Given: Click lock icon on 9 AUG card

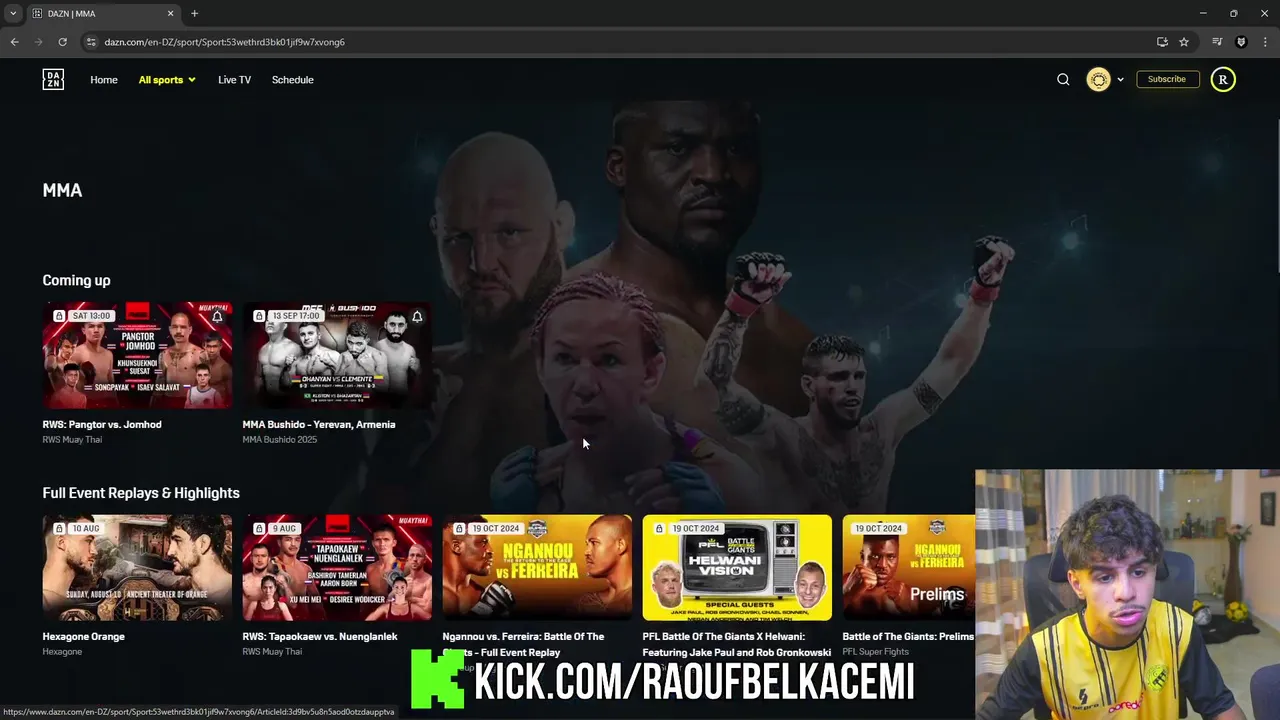Looking at the screenshot, I should (x=259, y=528).
